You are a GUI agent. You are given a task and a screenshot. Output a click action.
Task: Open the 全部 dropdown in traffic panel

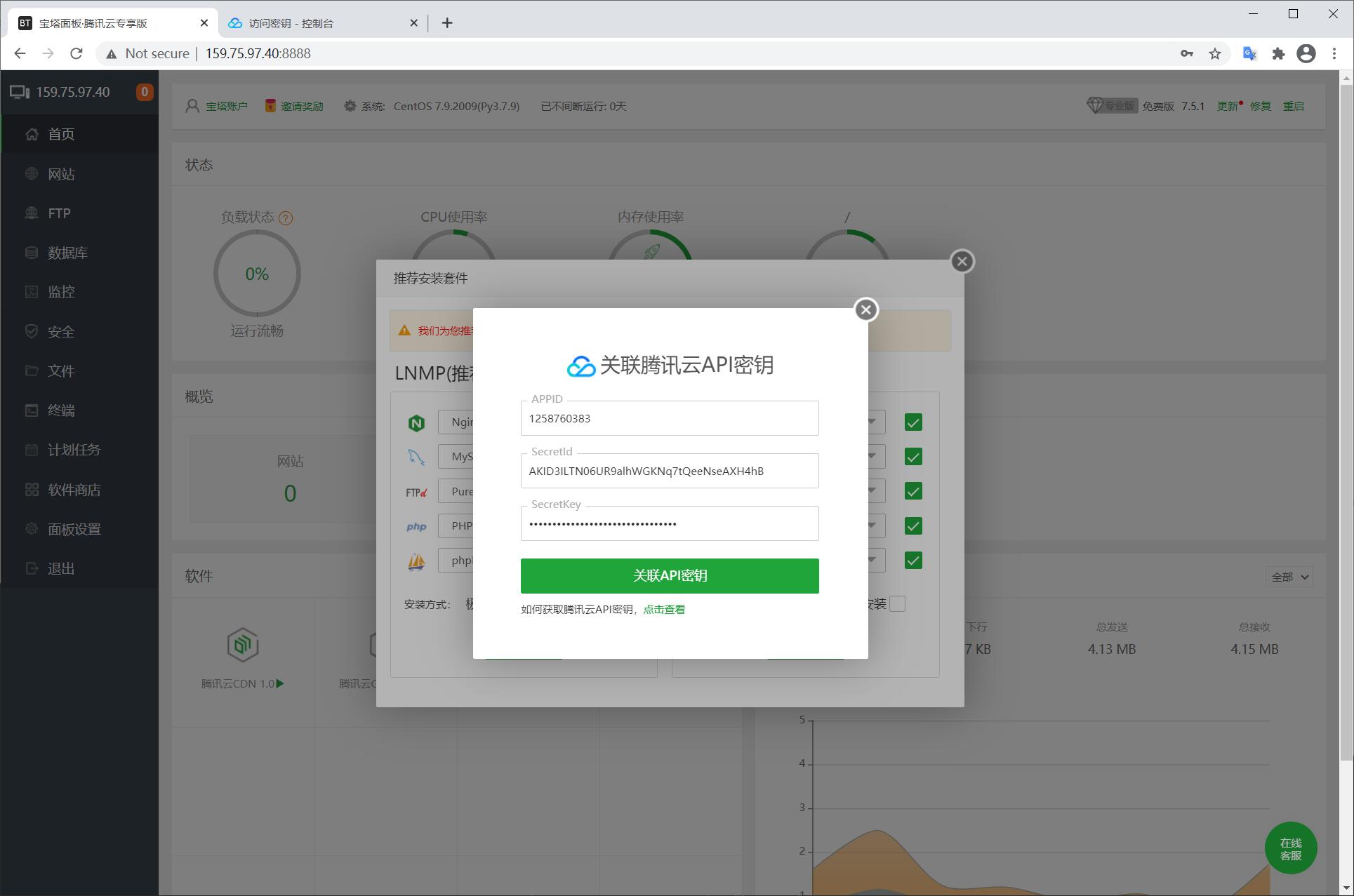pyautogui.click(x=1289, y=577)
